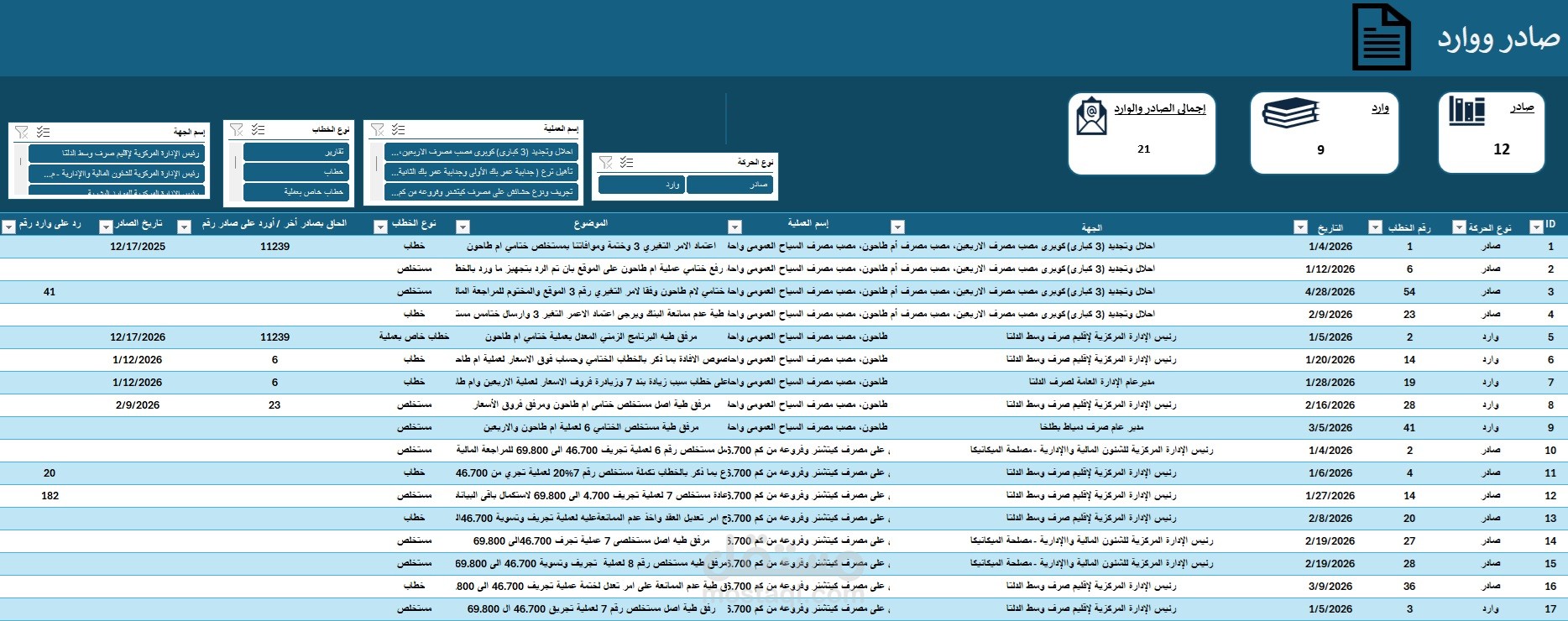Image resolution: width=1568 pixels, height=621 pixels.
Task: Clear the filter of نوع الحركة slicer
Action: (x=606, y=163)
